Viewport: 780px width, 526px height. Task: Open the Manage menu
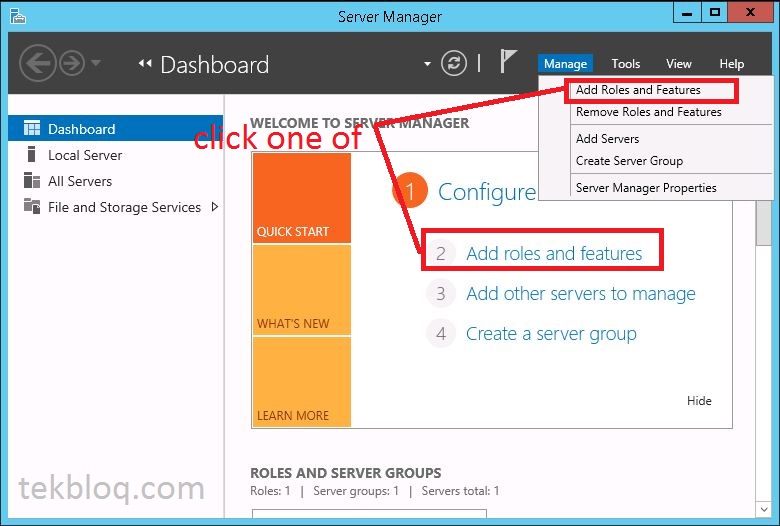pyautogui.click(x=565, y=64)
